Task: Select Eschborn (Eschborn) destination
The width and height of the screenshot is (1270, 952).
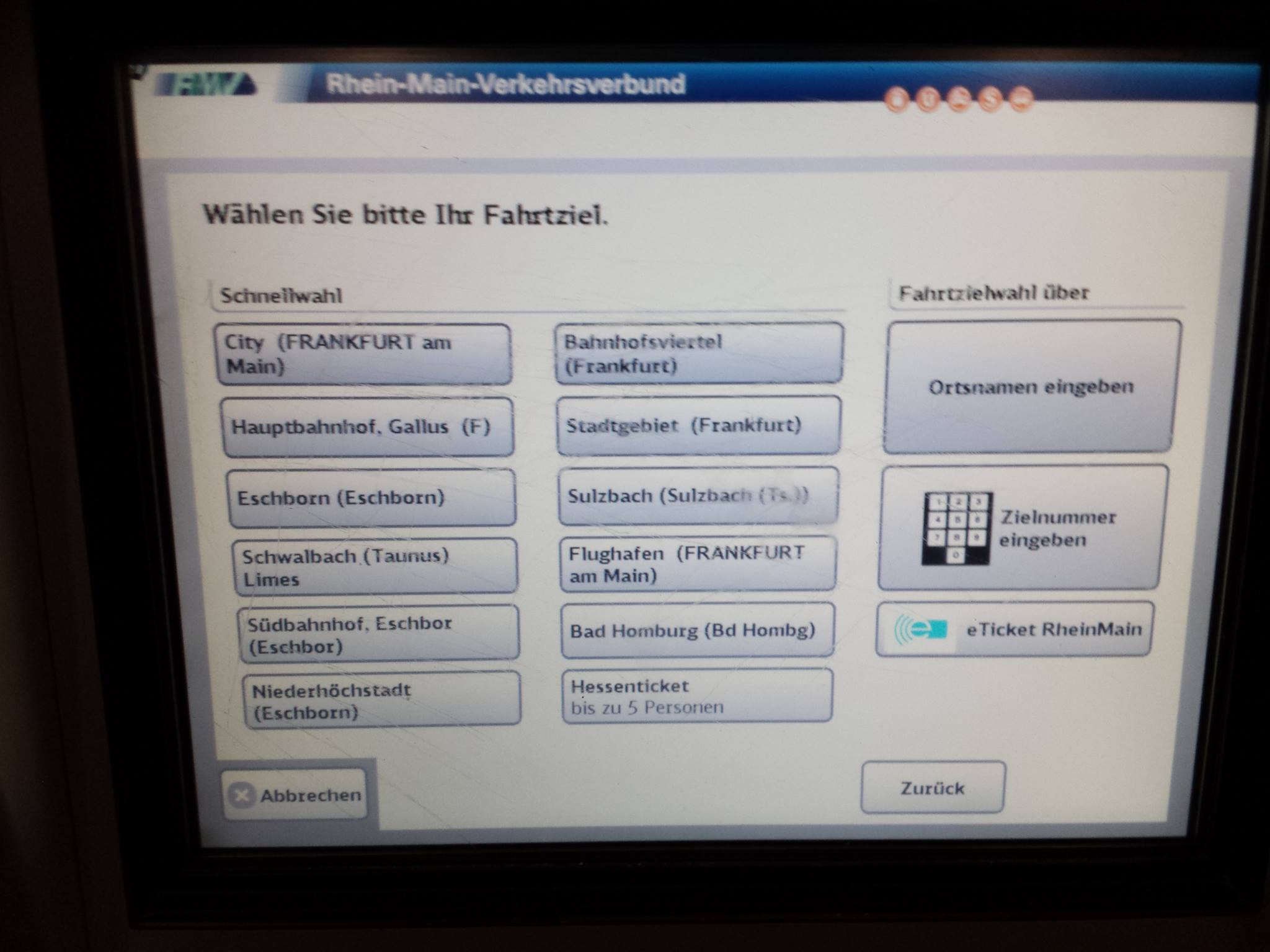Action: (372, 497)
